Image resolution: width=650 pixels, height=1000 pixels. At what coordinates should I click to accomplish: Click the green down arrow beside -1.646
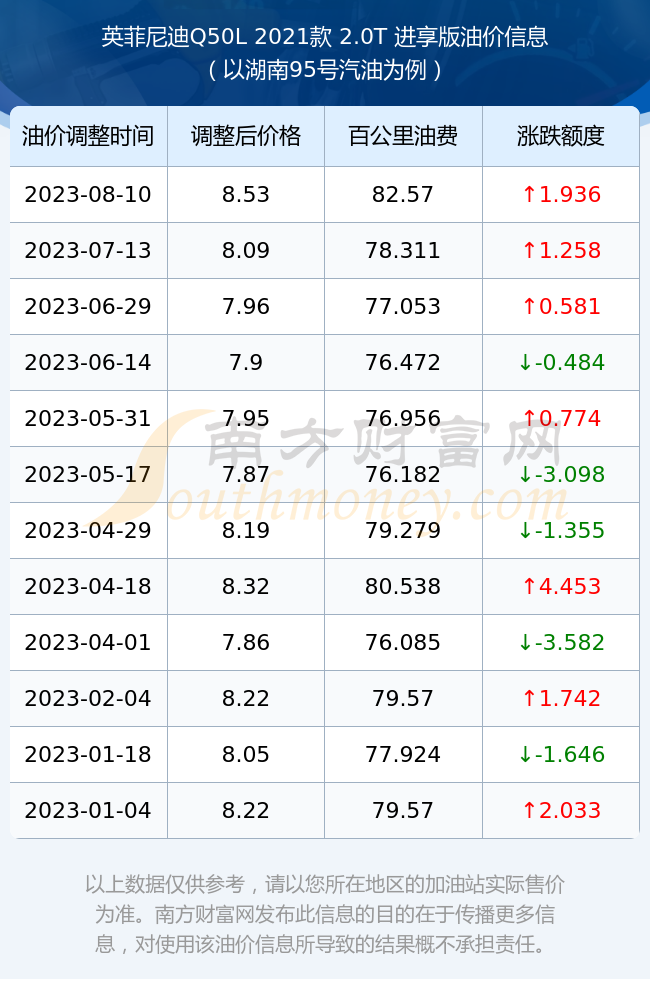(x=525, y=754)
